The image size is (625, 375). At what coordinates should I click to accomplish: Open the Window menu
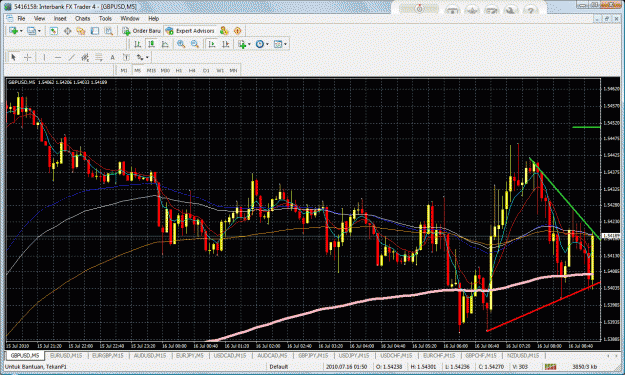point(130,18)
